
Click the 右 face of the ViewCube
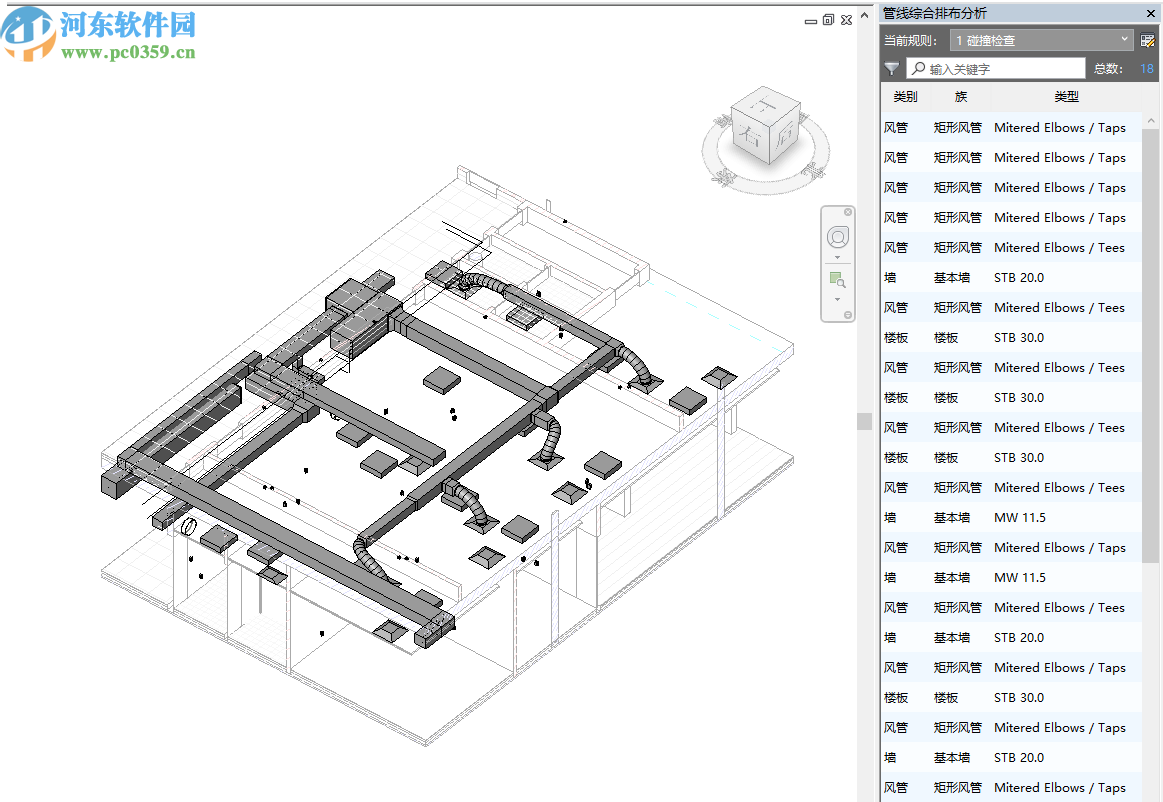tap(749, 135)
